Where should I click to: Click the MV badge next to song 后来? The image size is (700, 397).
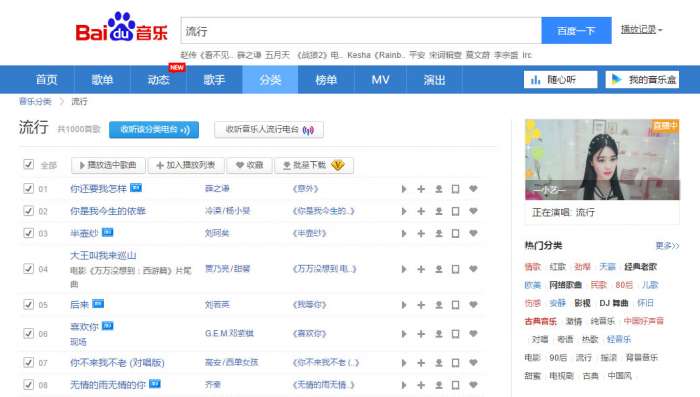(98, 304)
